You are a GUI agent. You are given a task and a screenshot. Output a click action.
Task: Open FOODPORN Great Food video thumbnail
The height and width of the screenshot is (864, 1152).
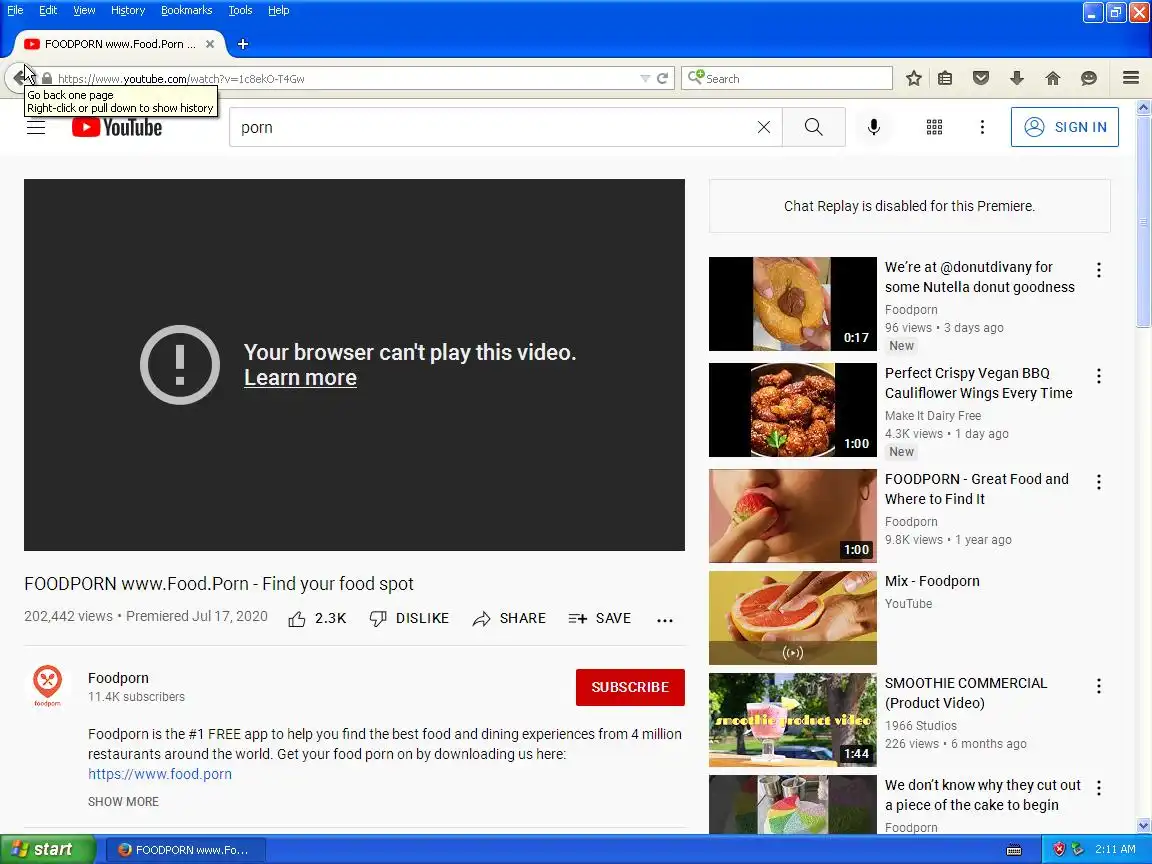[x=793, y=516]
